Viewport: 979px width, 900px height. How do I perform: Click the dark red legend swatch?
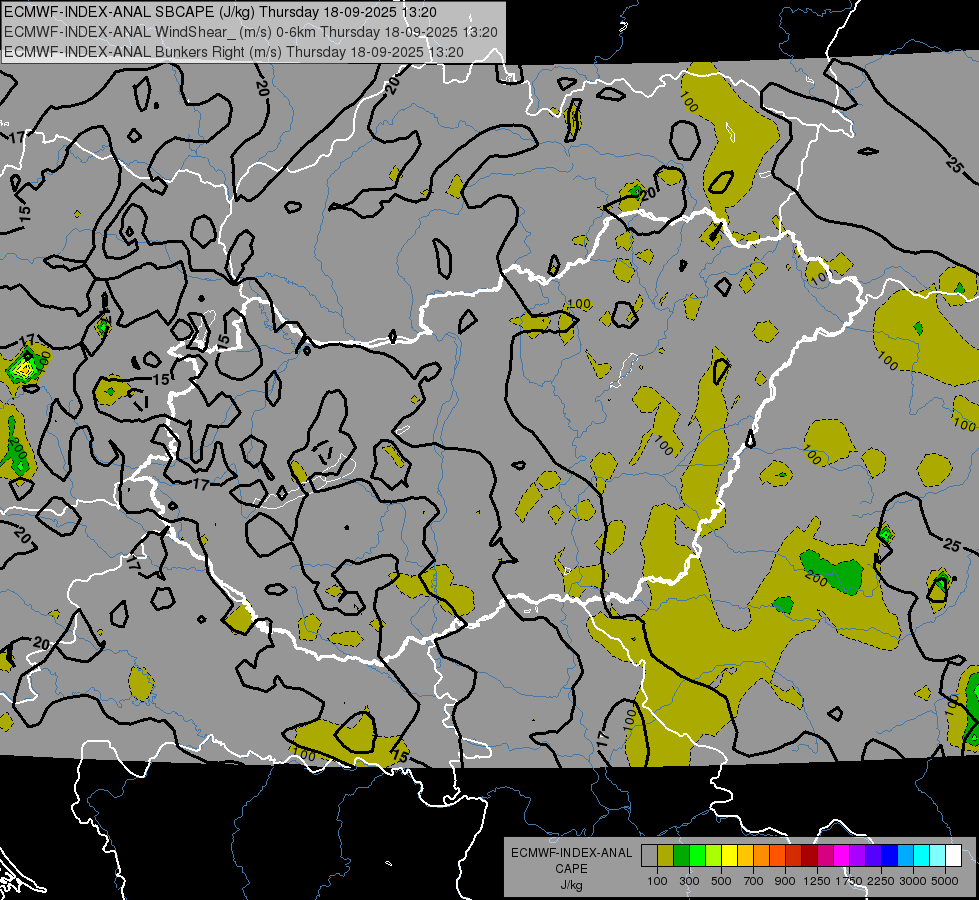pos(809,855)
